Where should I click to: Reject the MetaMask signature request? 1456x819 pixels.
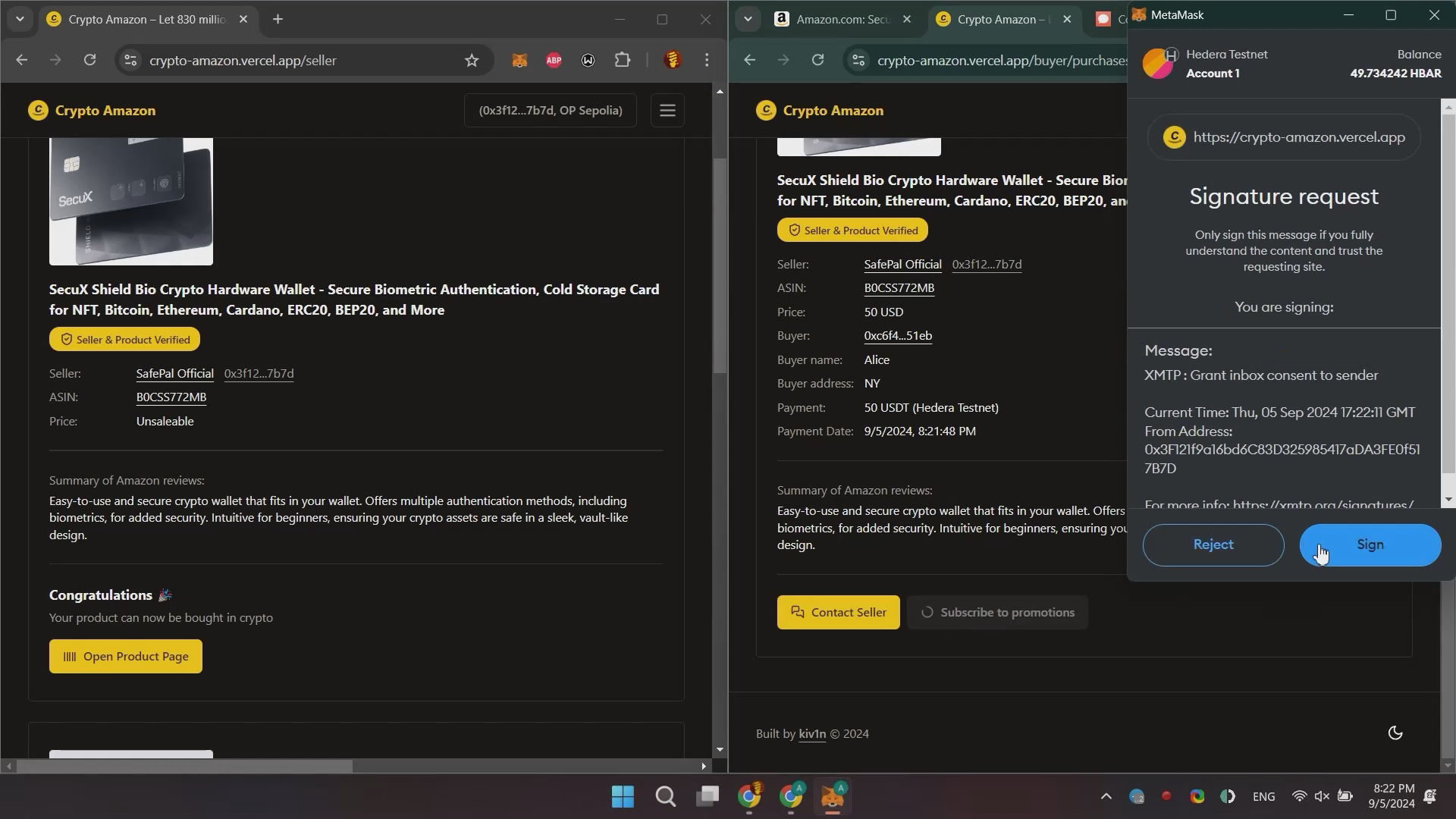(1213, 544)
